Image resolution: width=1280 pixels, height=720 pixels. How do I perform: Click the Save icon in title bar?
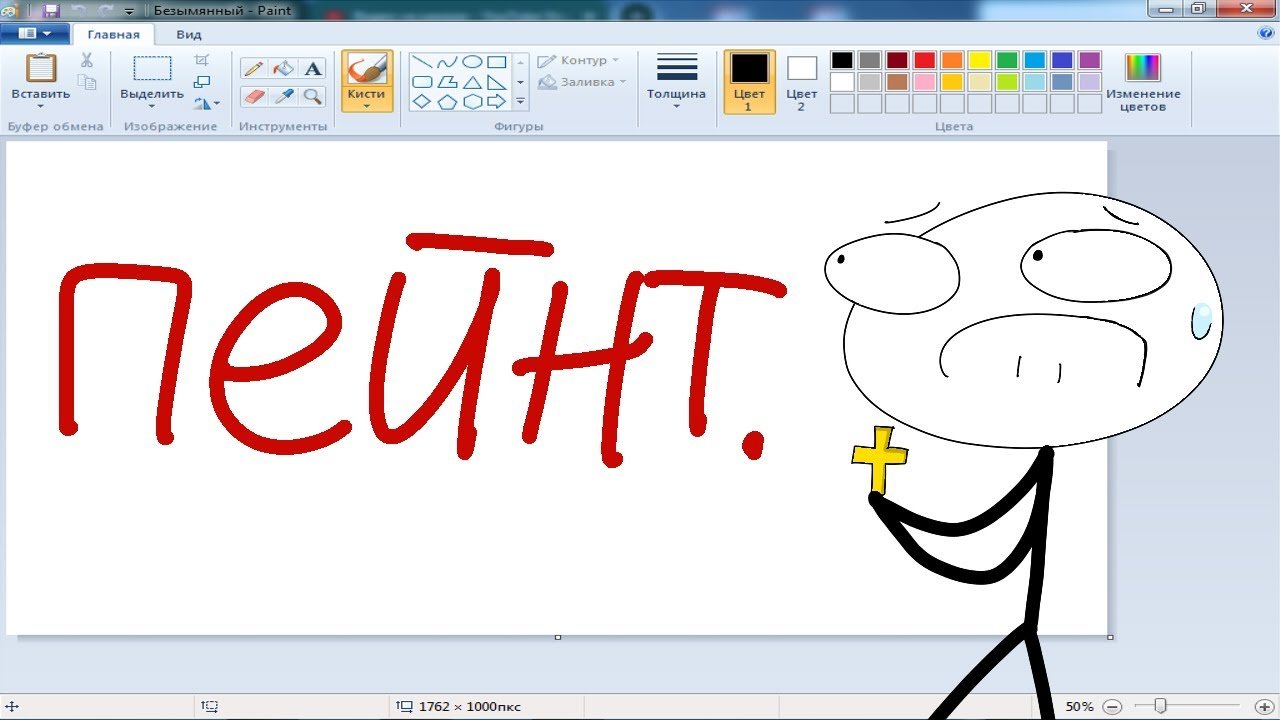click(x=50, y=10)
